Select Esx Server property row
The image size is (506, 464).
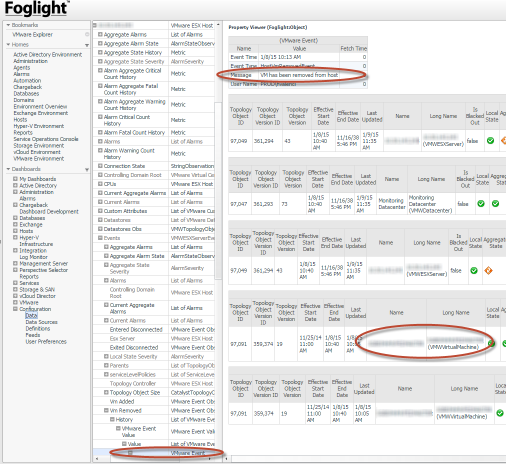[x=154, y=338]
